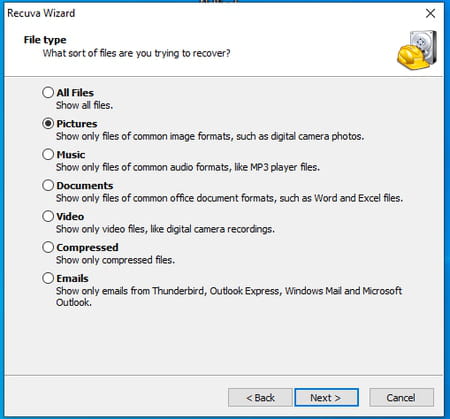
Task: Select the All Files radio button
Action: [48, 92]
